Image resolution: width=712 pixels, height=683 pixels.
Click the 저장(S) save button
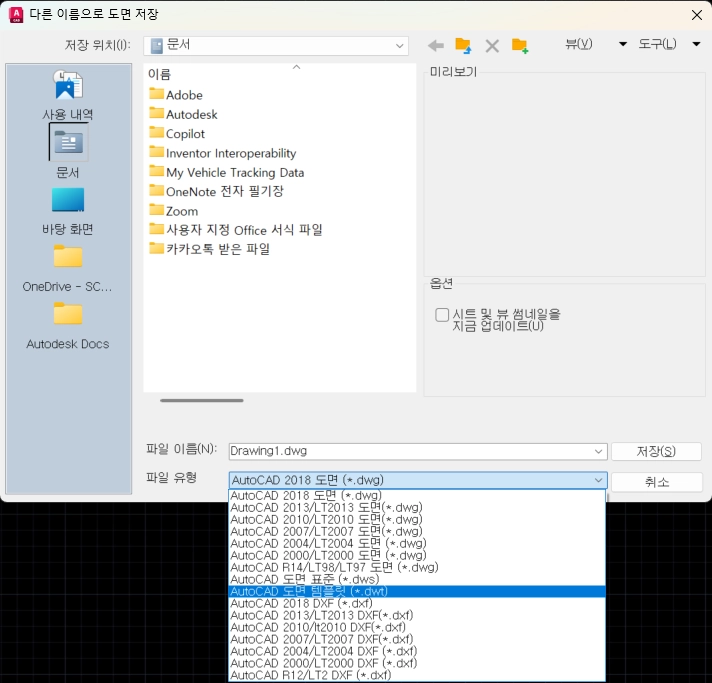pyautogui.click(x=656, y=451)
